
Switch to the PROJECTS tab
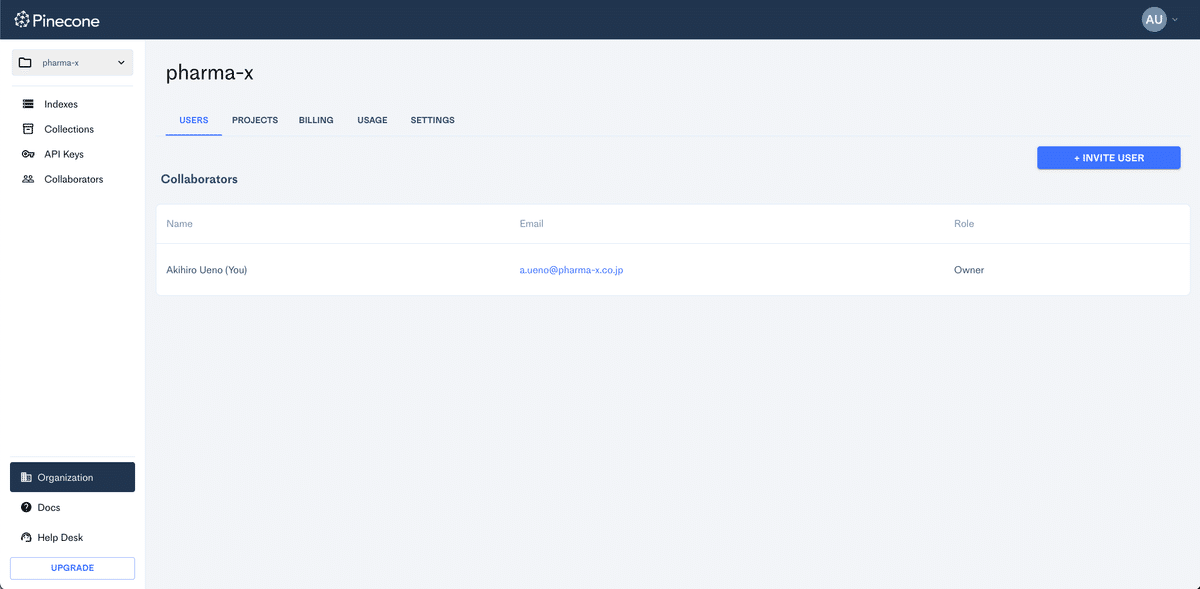(x=255, y=120)
